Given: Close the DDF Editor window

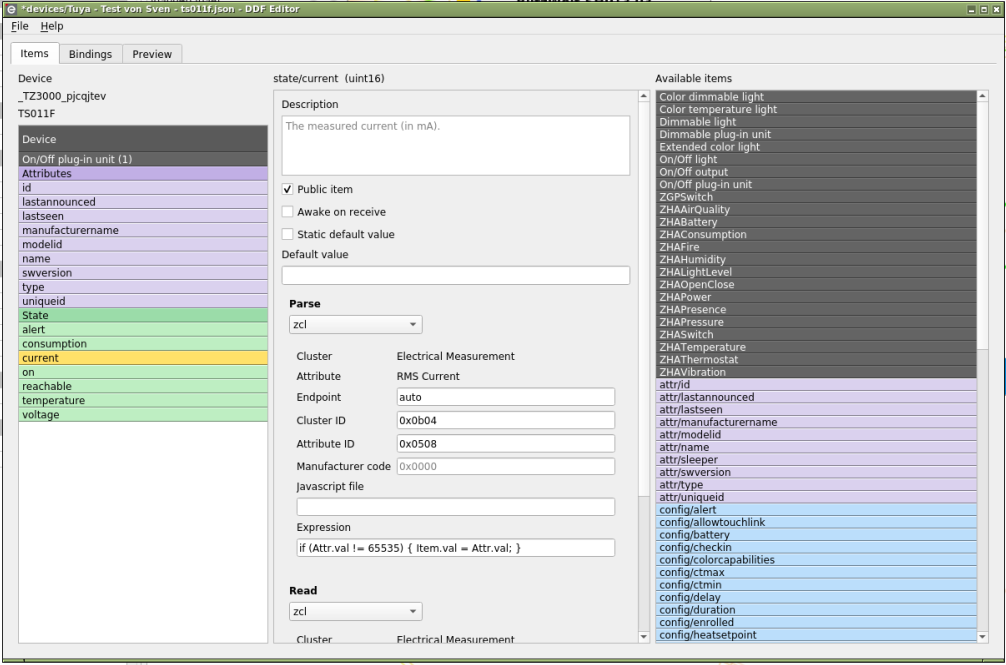Looking at the screenshot, I should pyautogui.click(x=995, y=10).
